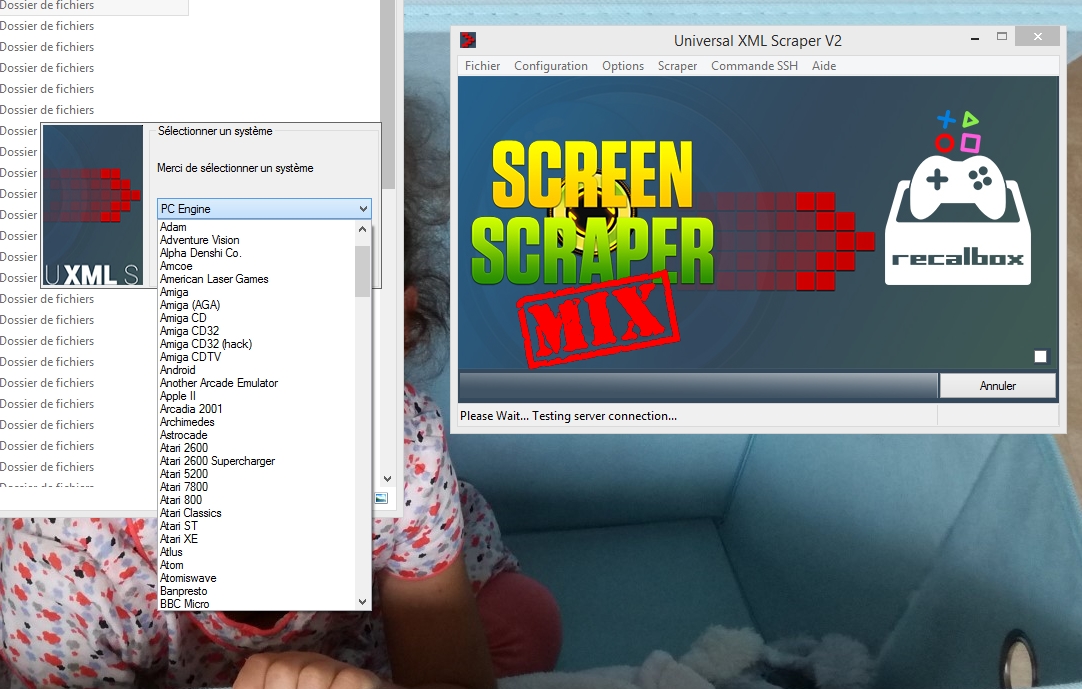
Task: Select Atari XE entry
Action: pos(257,539)
